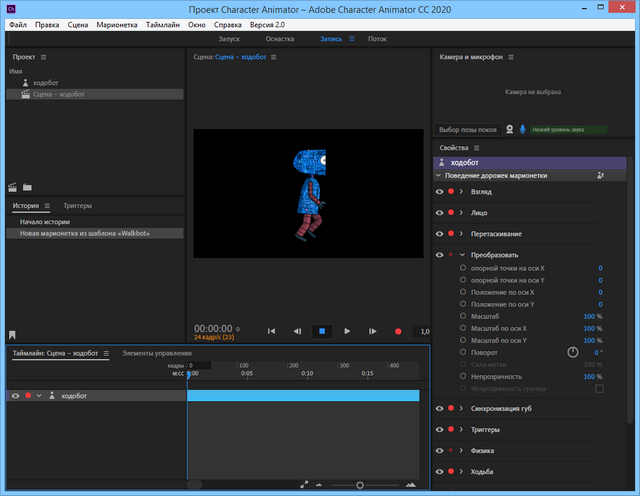Expand the Ходьба behavior settings
The width and height of the screenshot is (640, 496).
(x=461, y=471)
